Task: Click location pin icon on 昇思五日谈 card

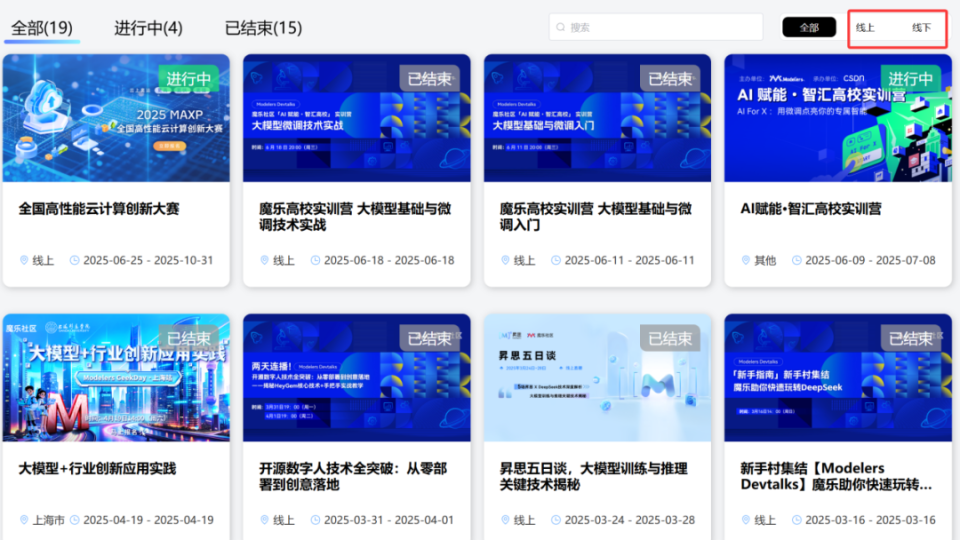Action: 505,520
